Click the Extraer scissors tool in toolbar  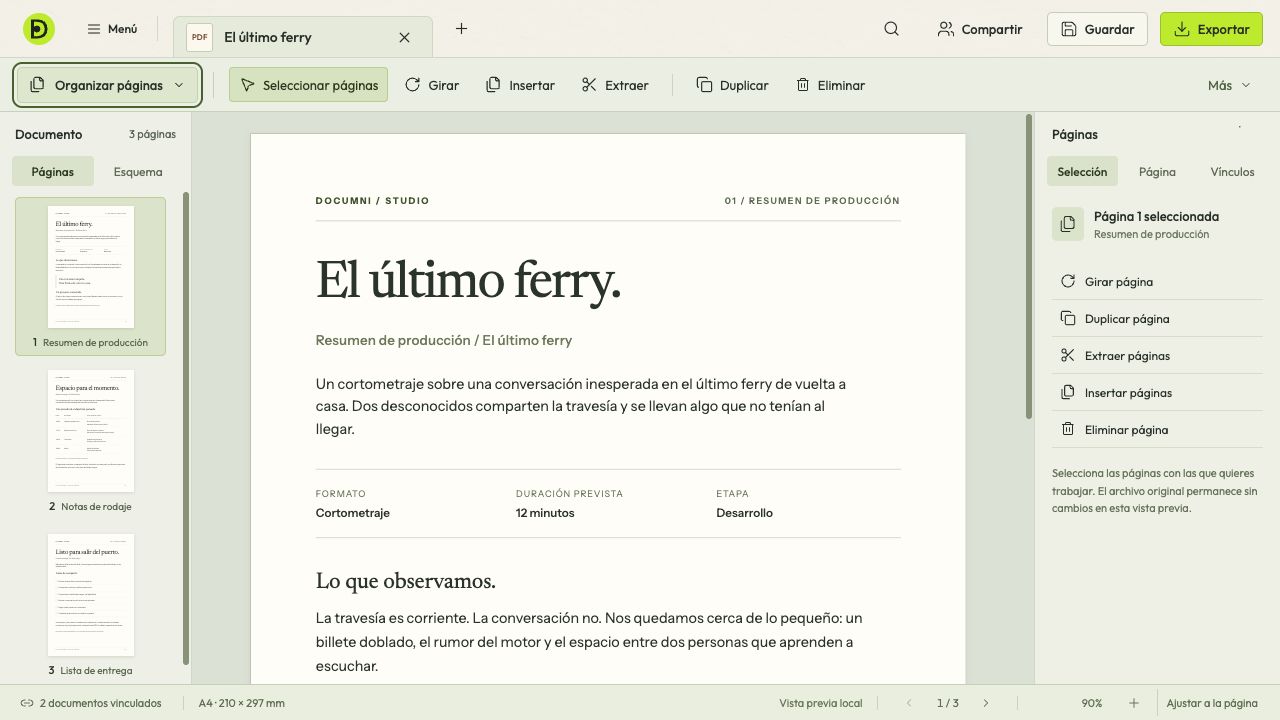[x=615, y=85]
